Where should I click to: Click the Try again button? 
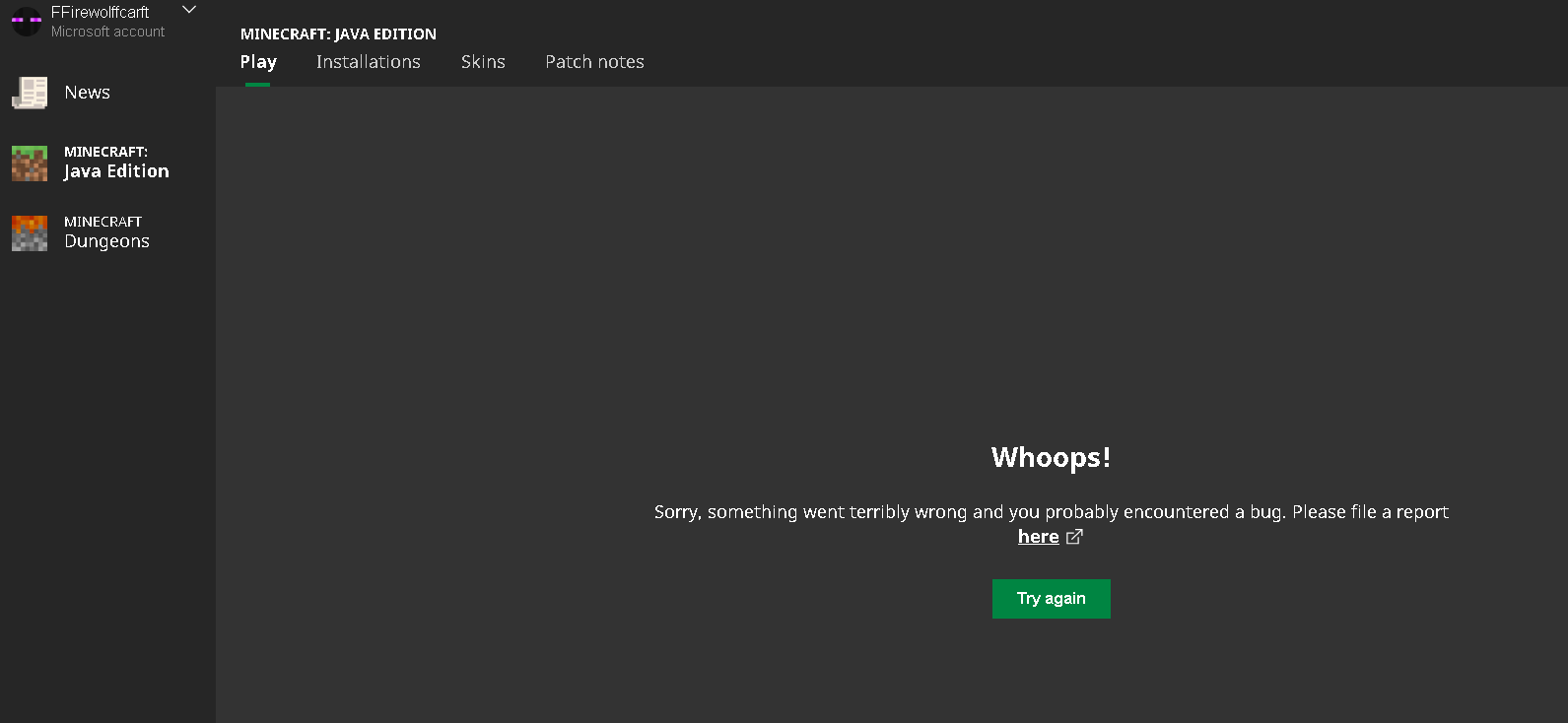coord(1052,599)
